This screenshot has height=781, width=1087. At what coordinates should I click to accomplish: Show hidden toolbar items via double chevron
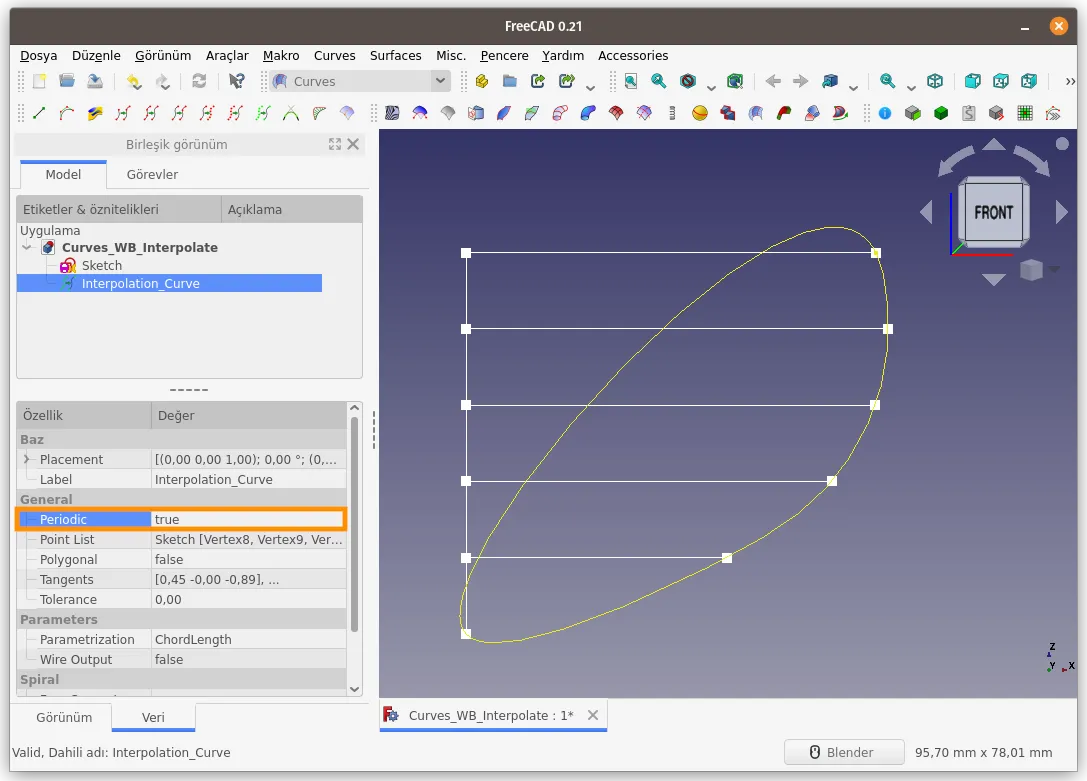[x=1070, y=81]
